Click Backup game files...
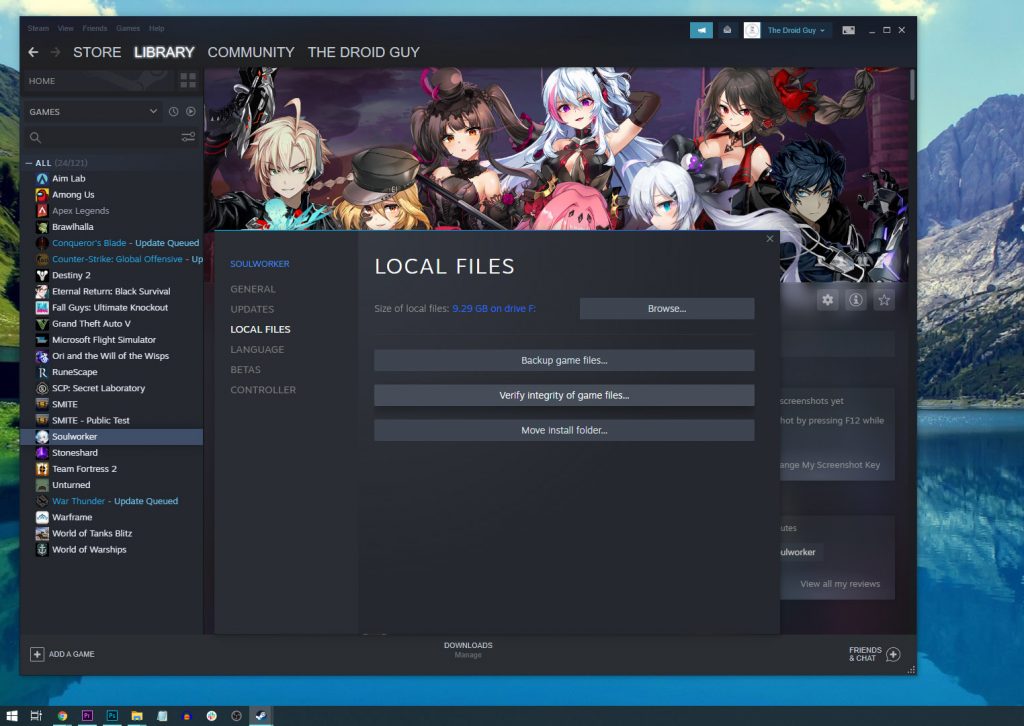 pos(564,360)
